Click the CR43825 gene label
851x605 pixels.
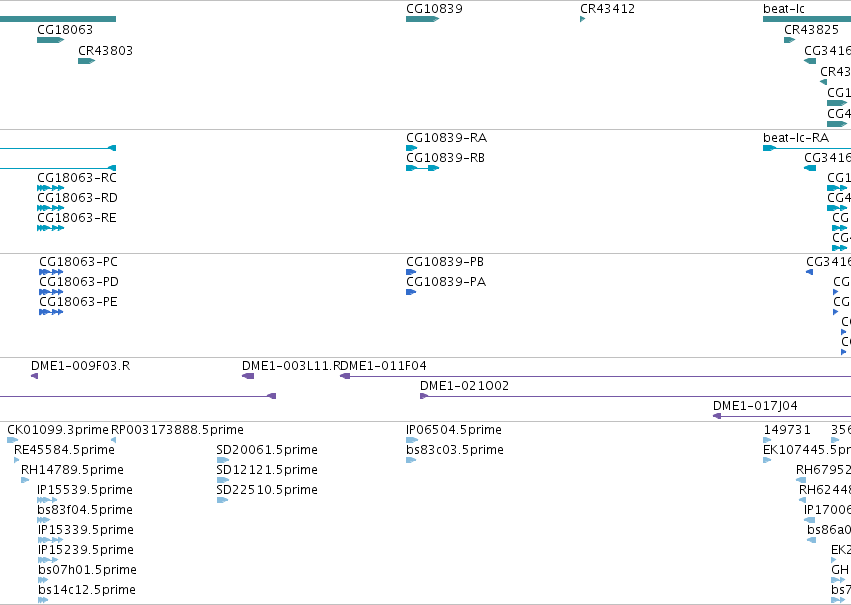811,30
